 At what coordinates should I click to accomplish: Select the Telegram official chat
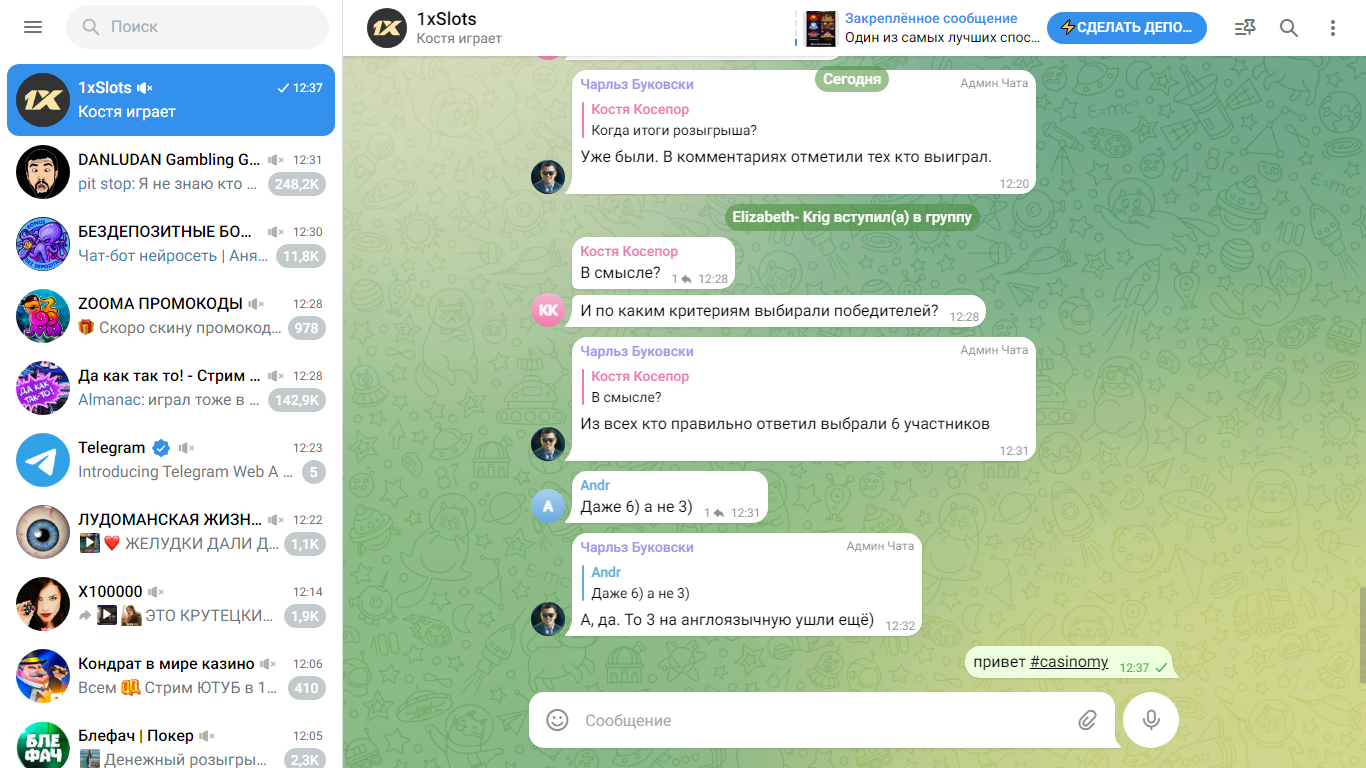pos(171,460)
